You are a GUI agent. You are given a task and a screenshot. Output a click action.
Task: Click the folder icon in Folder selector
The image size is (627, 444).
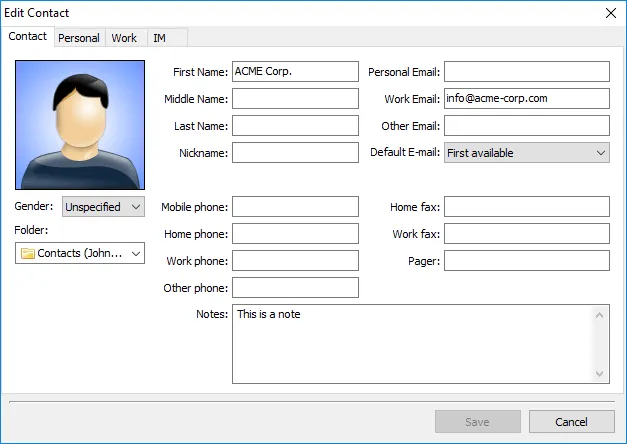(x=27, y=253)
